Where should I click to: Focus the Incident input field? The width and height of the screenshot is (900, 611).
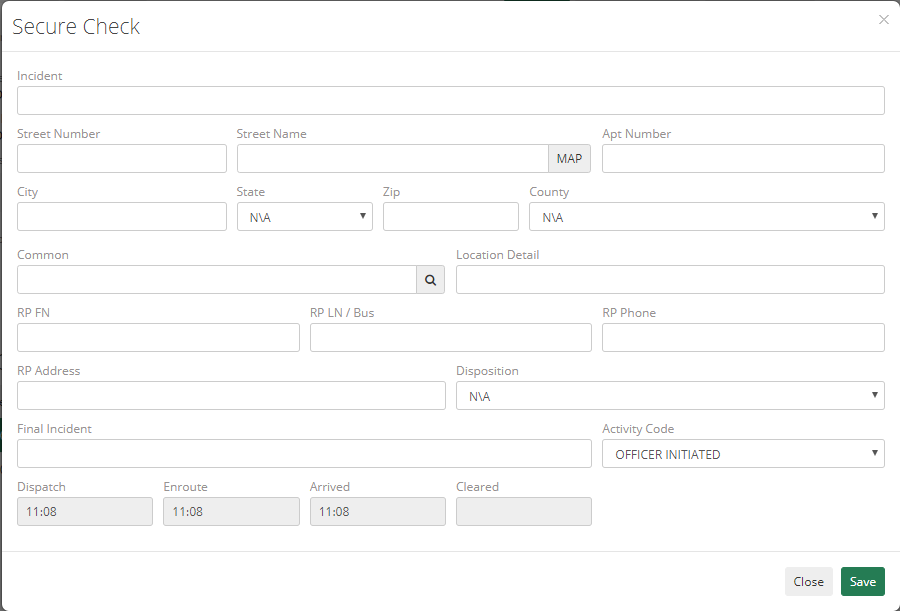pyautogui.click(x=451, y=100)
